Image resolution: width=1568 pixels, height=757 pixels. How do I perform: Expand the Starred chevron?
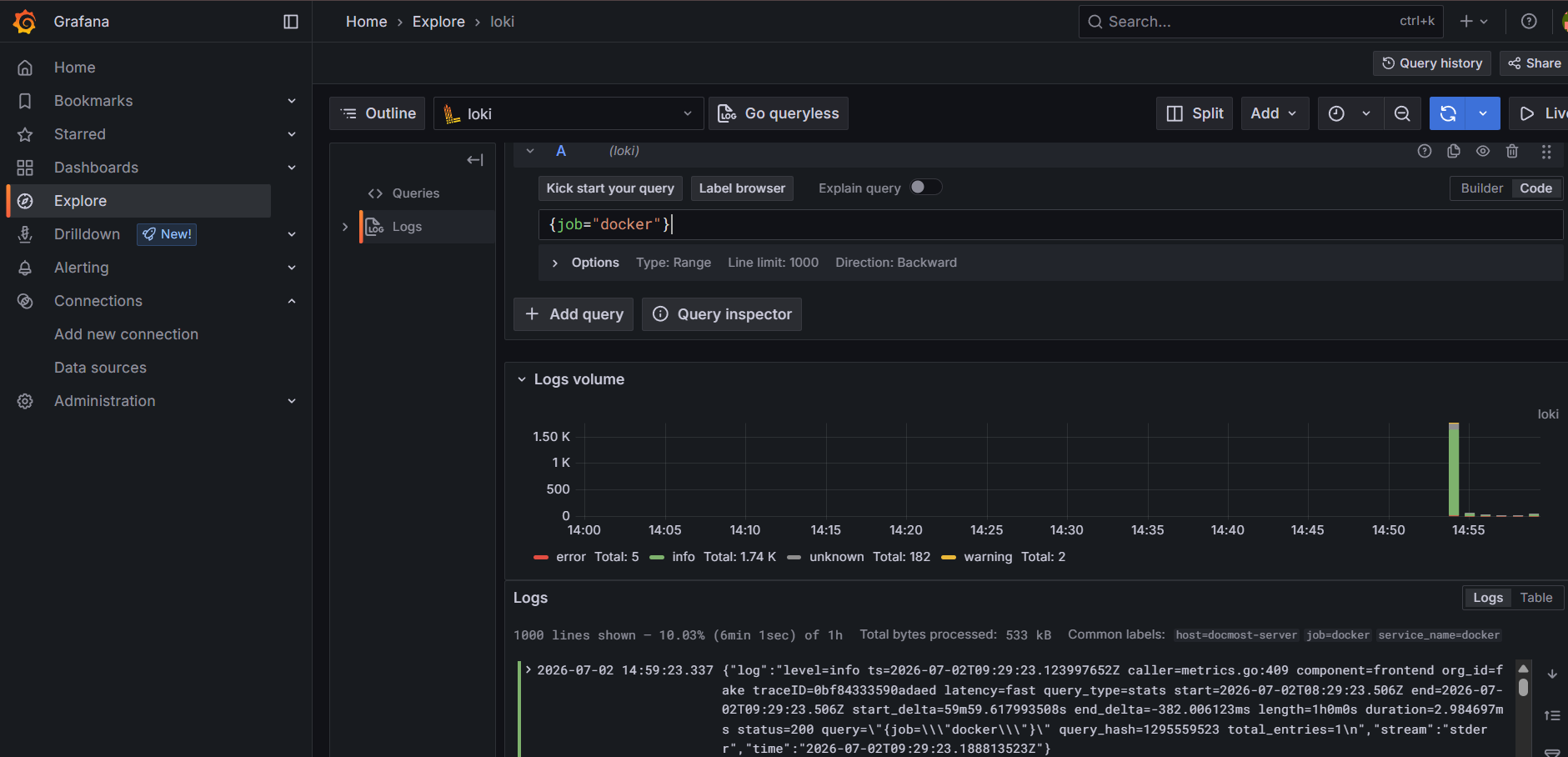coord(292,134)
